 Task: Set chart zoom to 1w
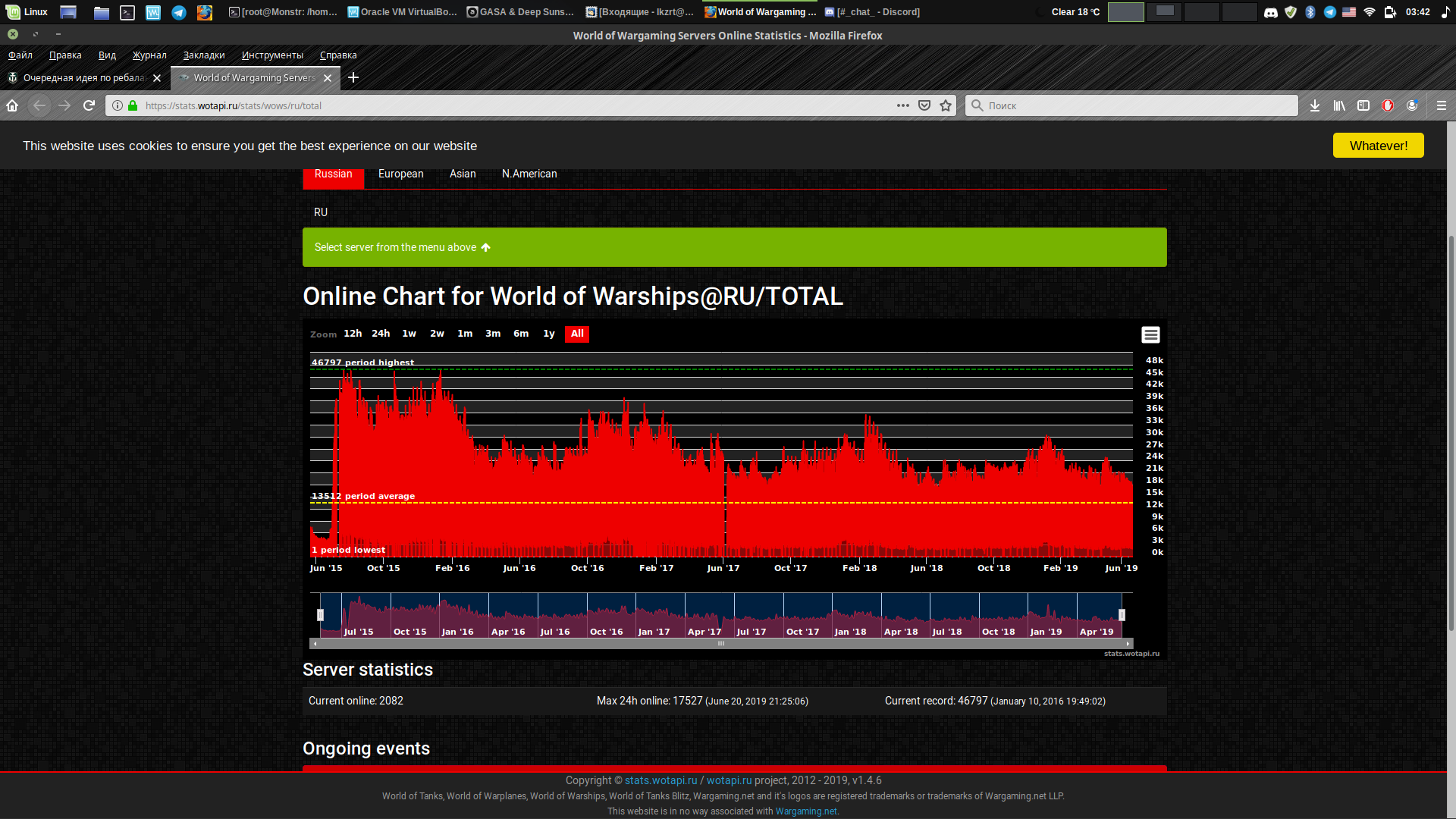[x=409, y=334]
